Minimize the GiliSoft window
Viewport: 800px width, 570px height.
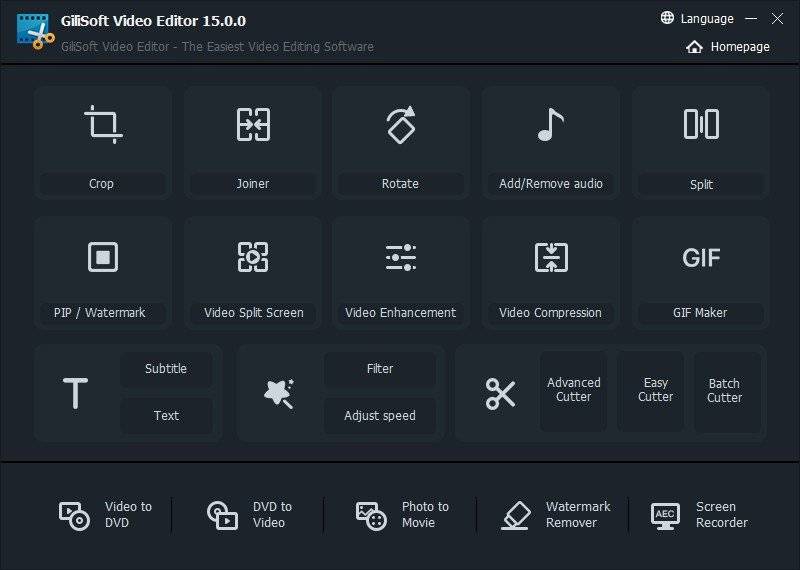751,19
